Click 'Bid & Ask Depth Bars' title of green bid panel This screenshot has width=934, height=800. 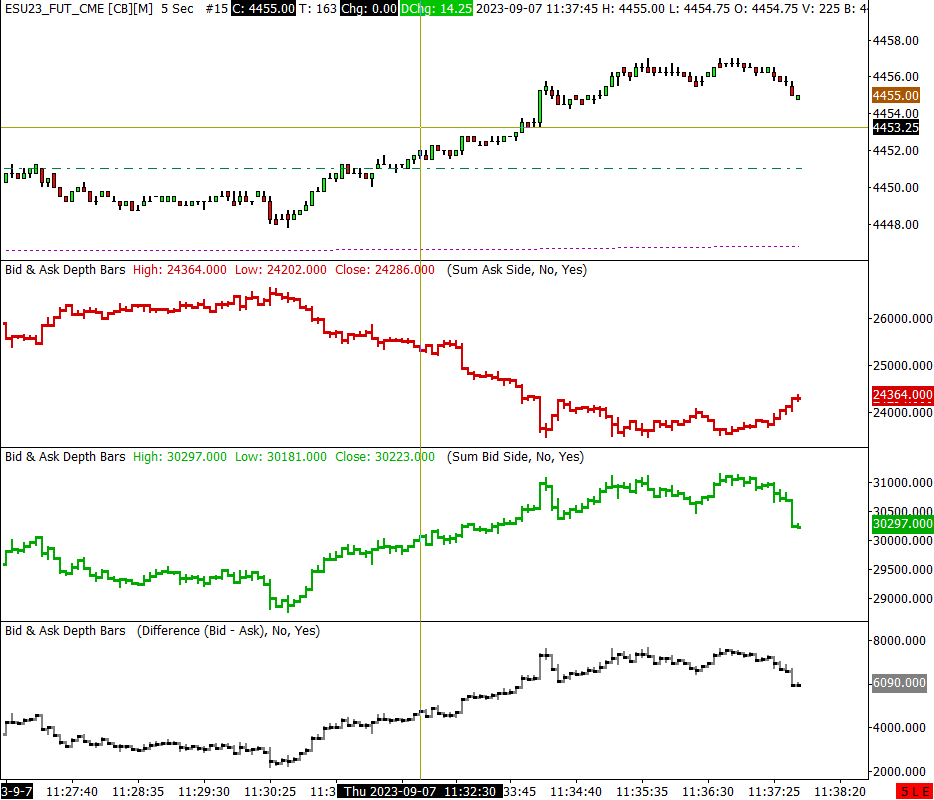point(66,457)
